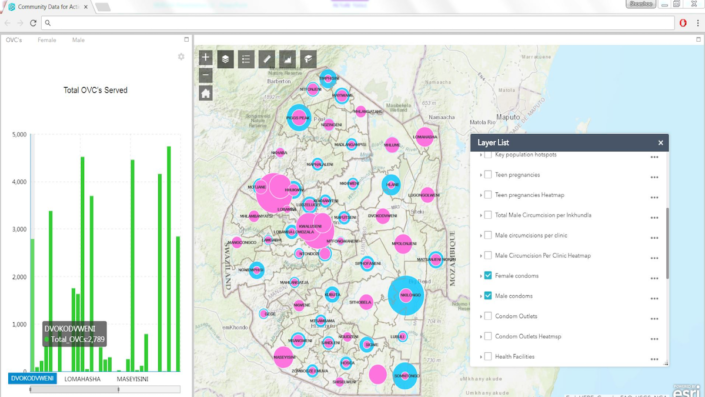Click chart settings gear icon
This screenshot has height=397, width=705.
pos(181,57)
